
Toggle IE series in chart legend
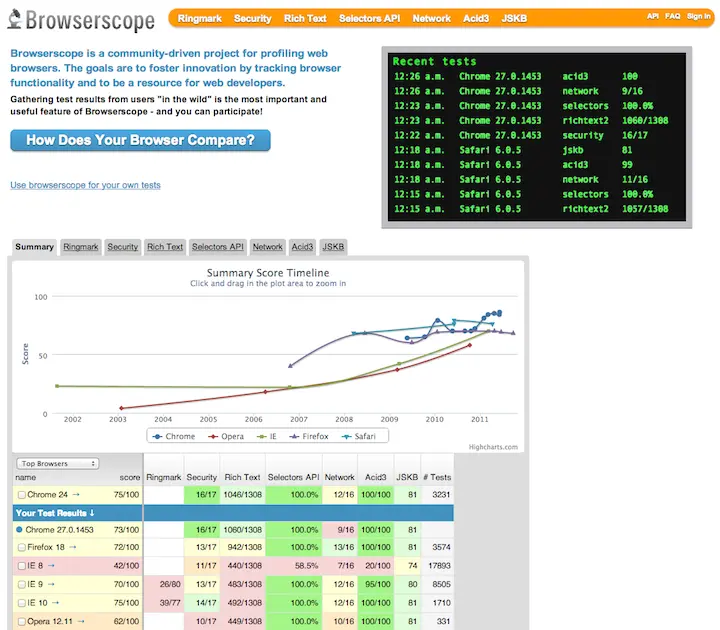point(267,436)
